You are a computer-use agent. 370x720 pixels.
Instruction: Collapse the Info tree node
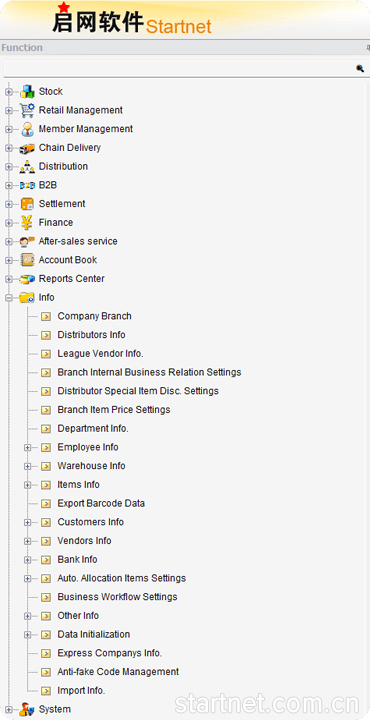(x=9, y=298)
